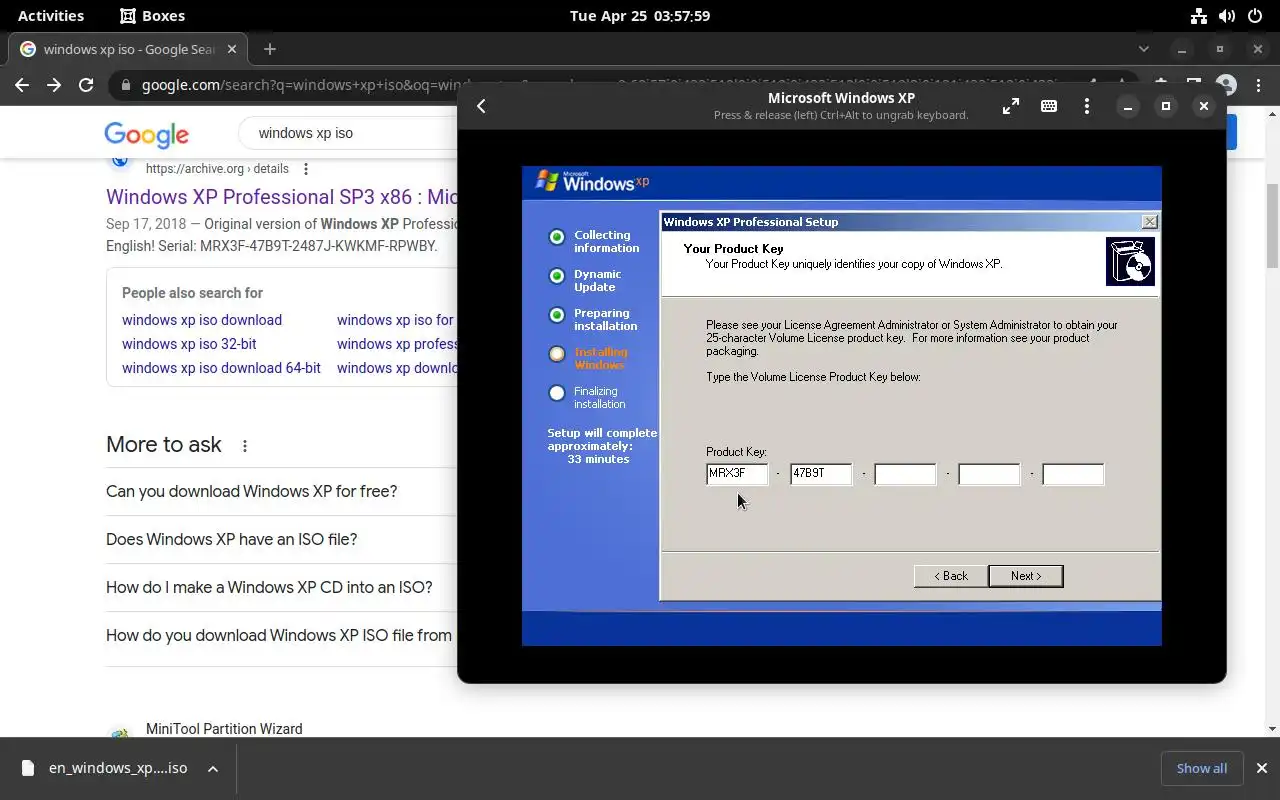The height and width of the screenshot is (800, 1280).
Task: Click Preparing installation setup step
Action: click(x=593, y=320)
